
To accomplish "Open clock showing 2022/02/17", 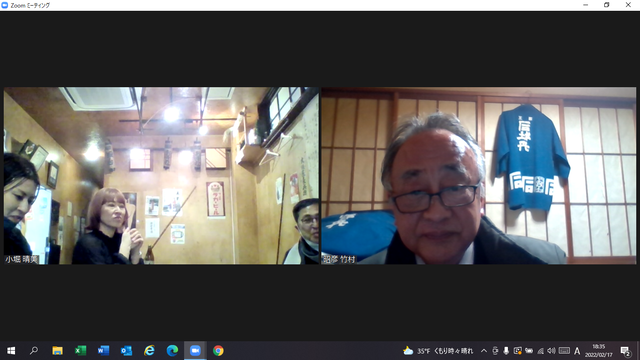I will pos(599,351).
